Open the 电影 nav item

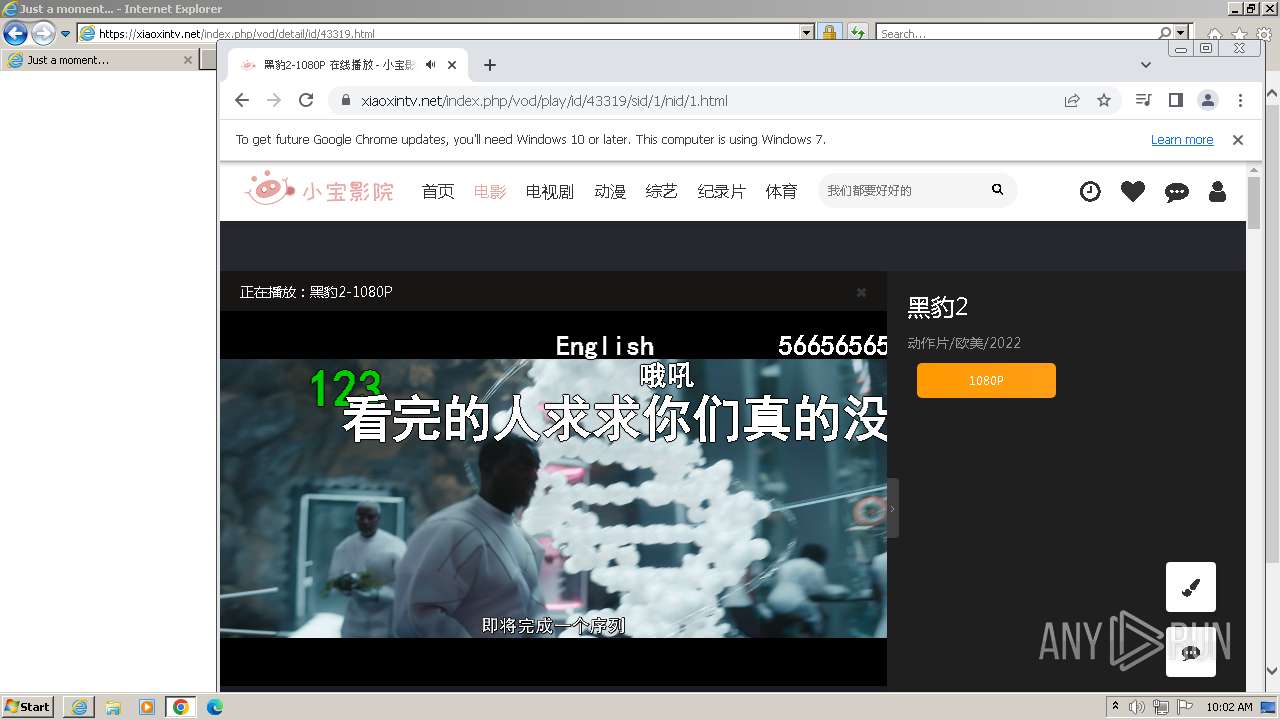click(x=490, y=191)
